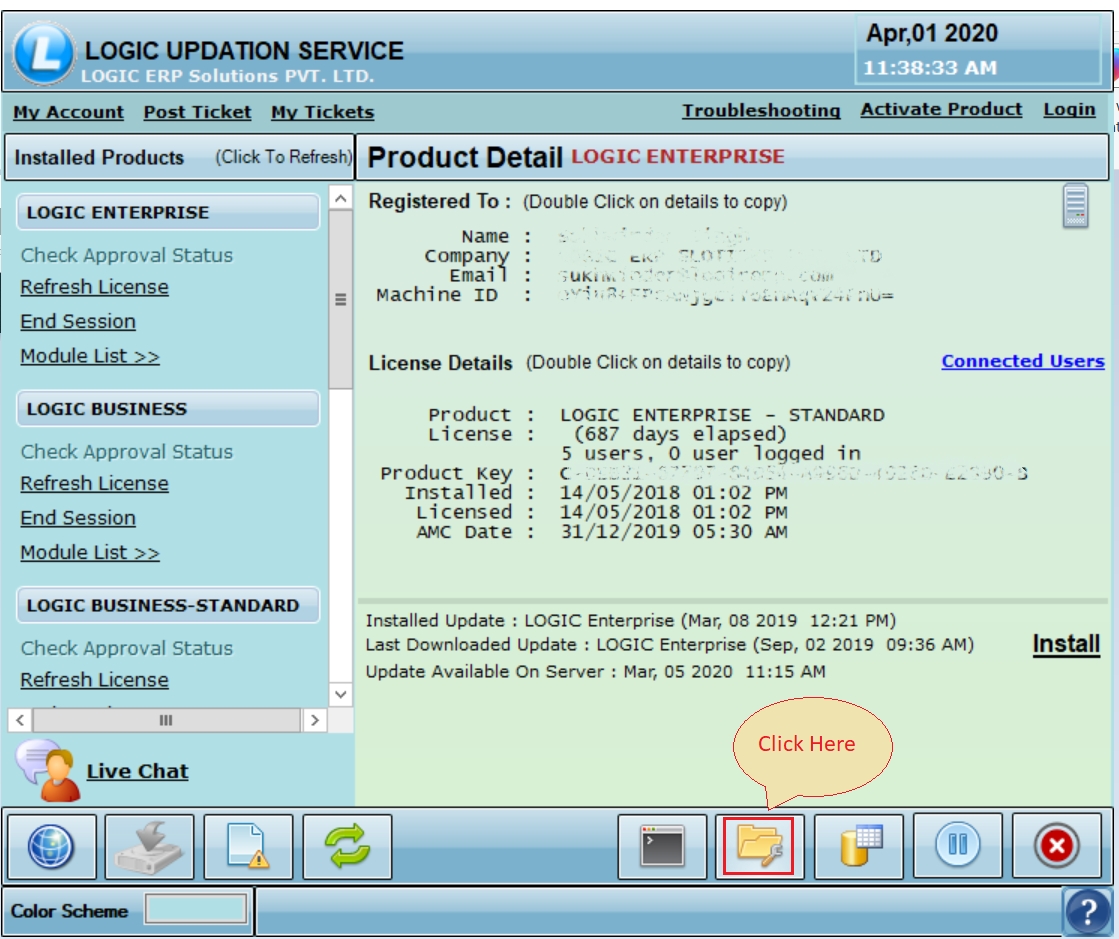This screenshot has width=1119, height=939.
Task: Open the database table icon
Action: 859,847
